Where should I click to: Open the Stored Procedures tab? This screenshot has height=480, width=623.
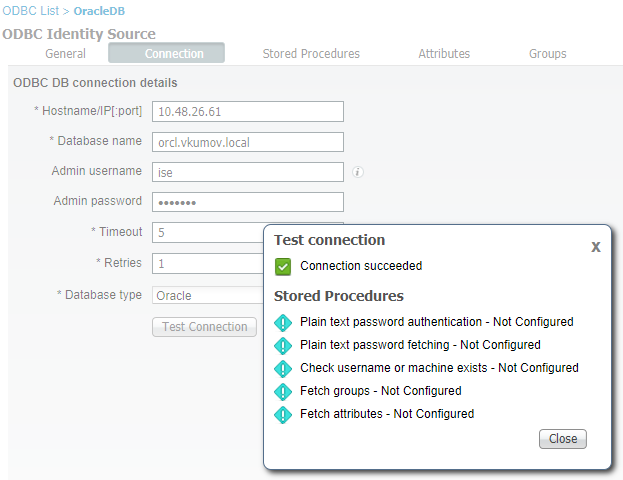(311, 54)
